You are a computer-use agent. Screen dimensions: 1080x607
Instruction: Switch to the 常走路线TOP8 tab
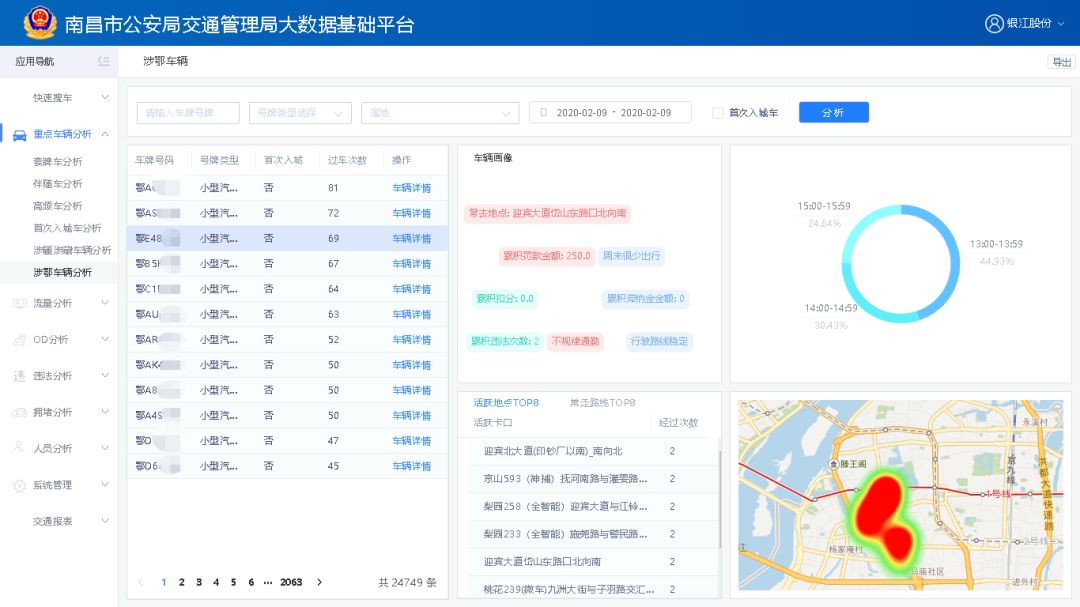point(602,403)
